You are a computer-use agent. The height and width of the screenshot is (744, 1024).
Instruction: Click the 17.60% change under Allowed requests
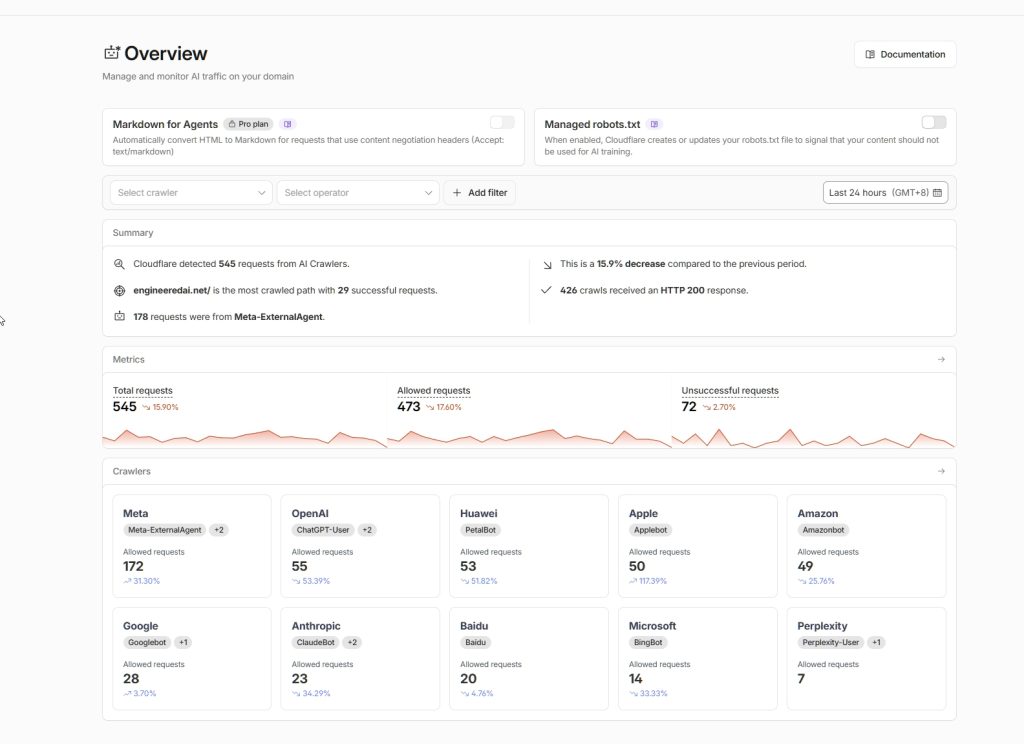(444, 407)
